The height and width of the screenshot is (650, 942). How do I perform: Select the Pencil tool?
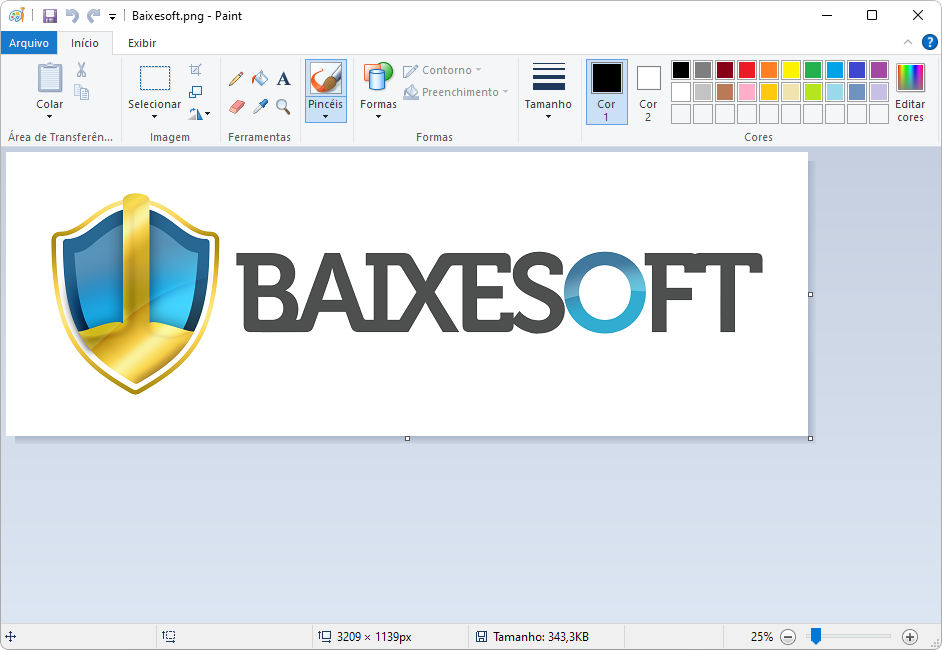tap(236, 78)
